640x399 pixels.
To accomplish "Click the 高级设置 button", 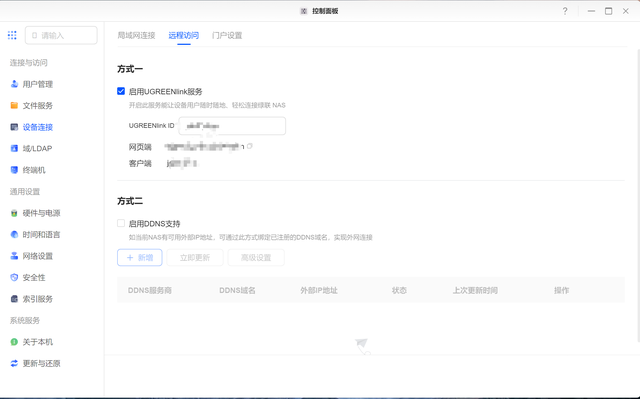I will tap(256, 257).
